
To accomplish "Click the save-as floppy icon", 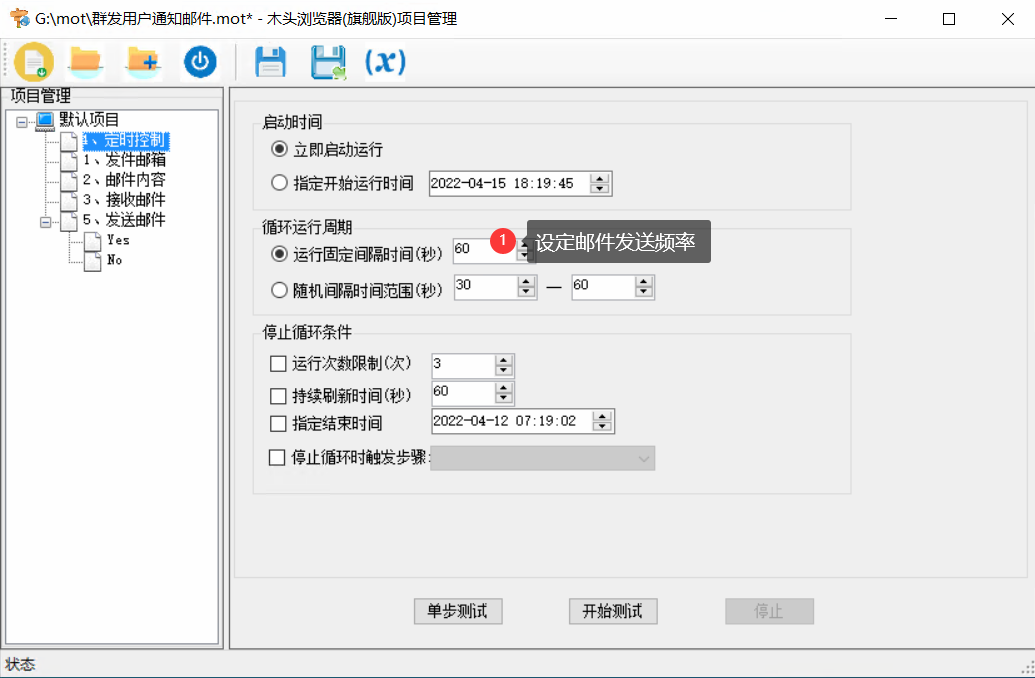I will click(x=328, y=63).
